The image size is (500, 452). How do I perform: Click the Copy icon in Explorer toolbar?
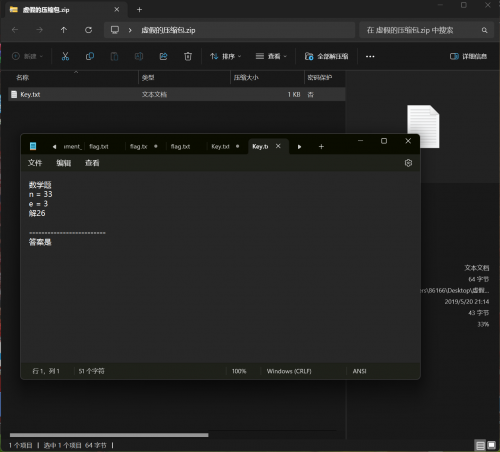pos(90,56)
